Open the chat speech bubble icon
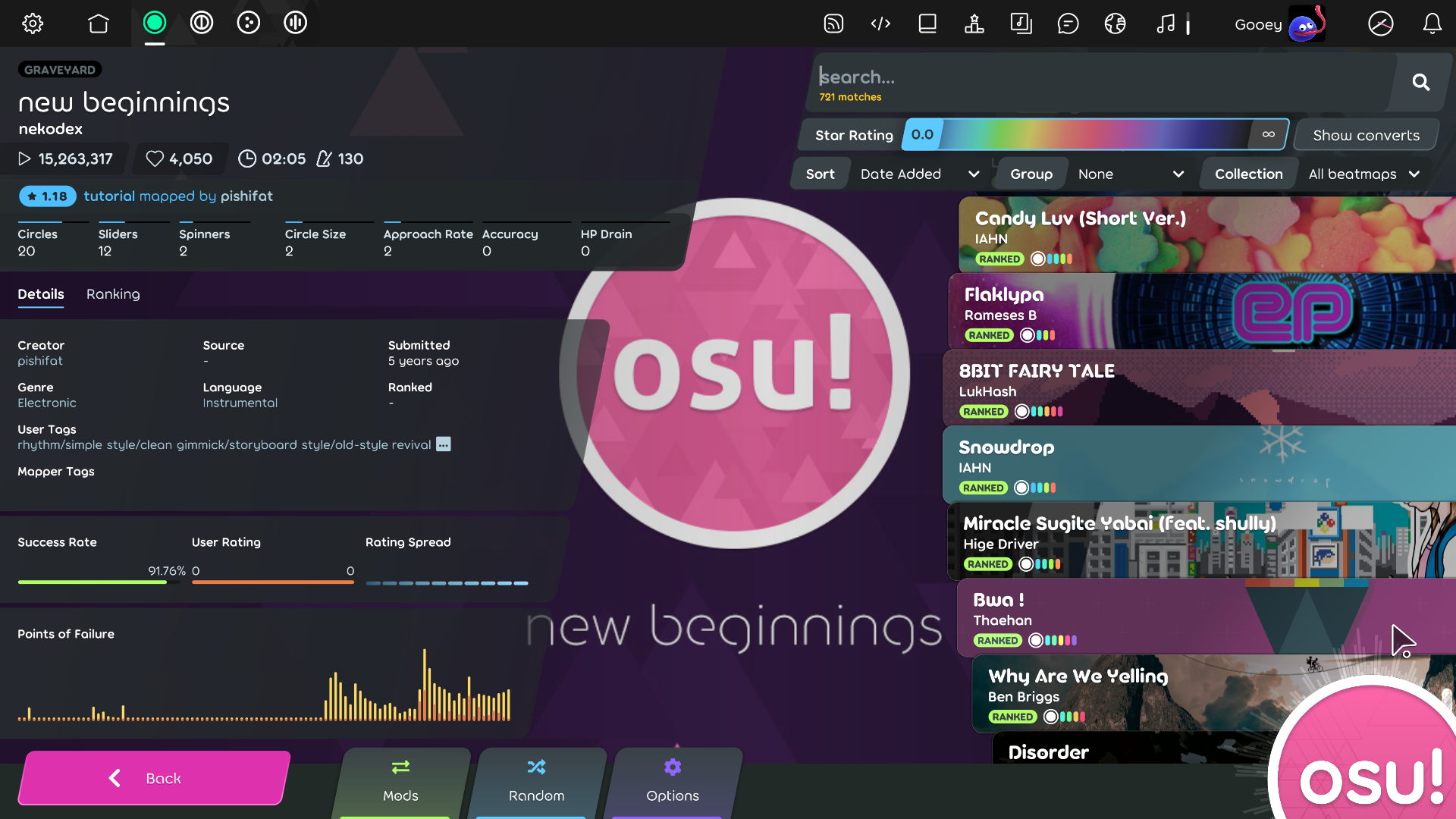The width and height of the screenshot is (1456, 819). [x=1068, y=24]
